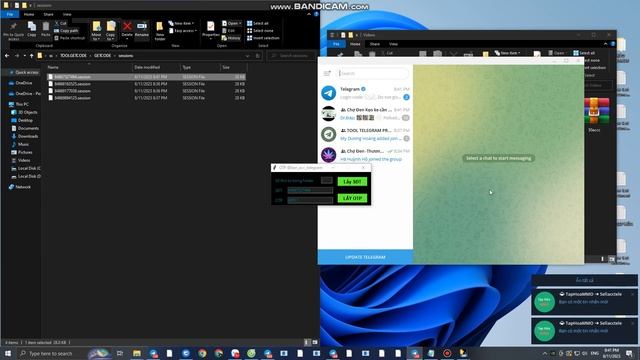Open Chrome from the taskbar

pos(202,353)
